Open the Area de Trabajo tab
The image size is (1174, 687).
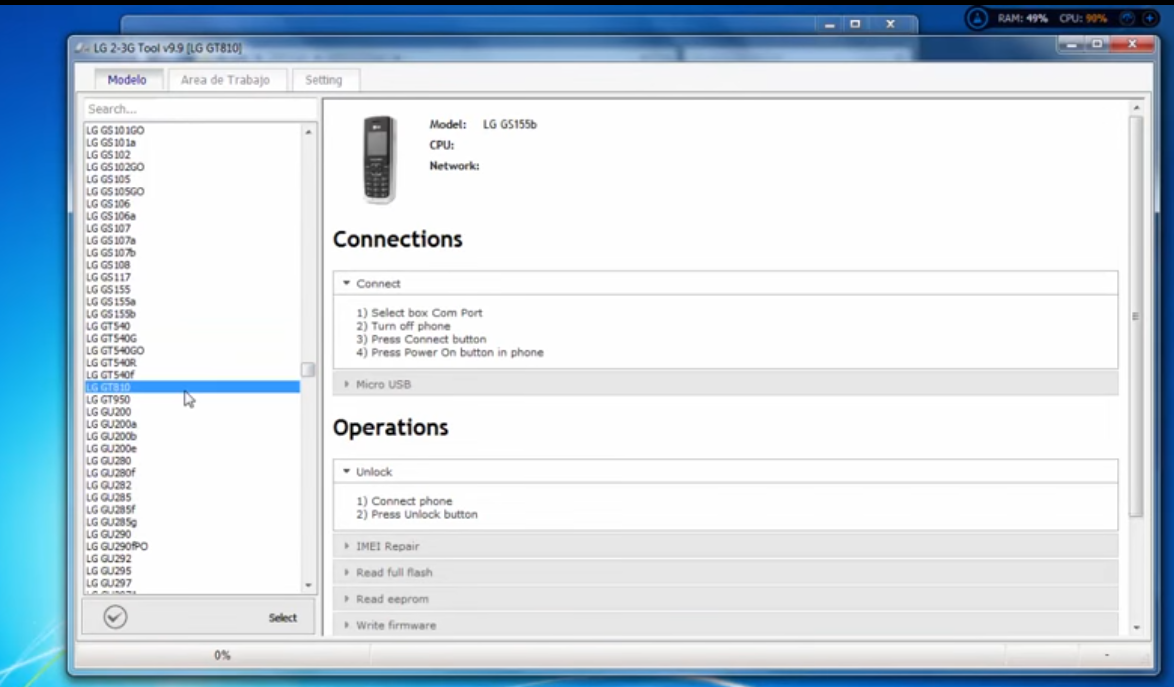(225, 79)
